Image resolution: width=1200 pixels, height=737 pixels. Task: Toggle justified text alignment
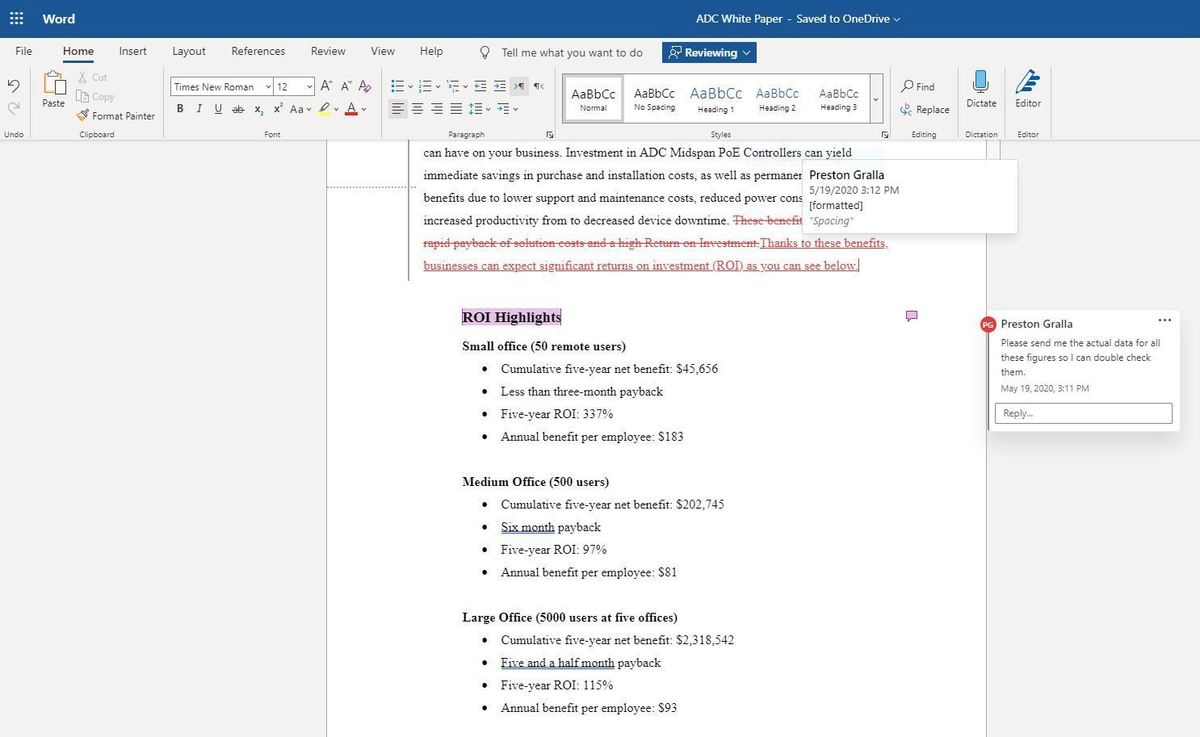point(456,109)
